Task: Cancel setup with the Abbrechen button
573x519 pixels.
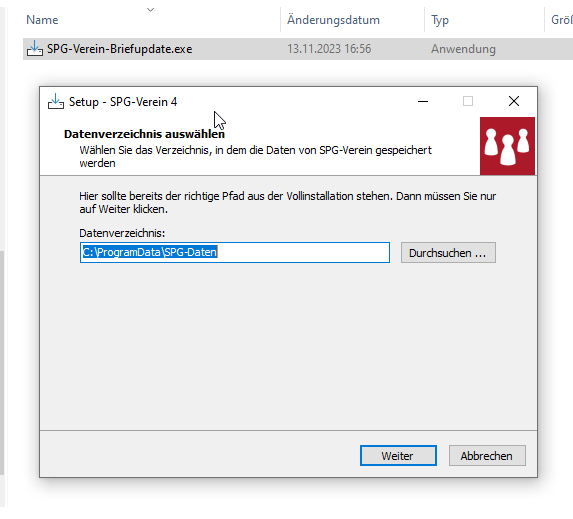Action: tap(487, 455)
